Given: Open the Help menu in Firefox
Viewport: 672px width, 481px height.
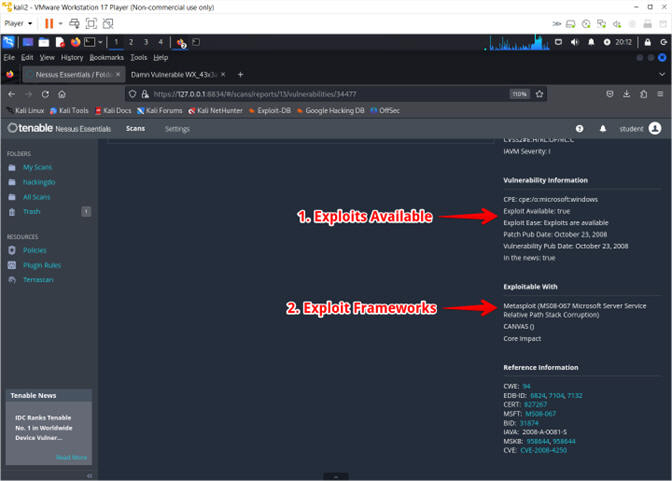Looking at the screenshot, I should click(161, 57).
